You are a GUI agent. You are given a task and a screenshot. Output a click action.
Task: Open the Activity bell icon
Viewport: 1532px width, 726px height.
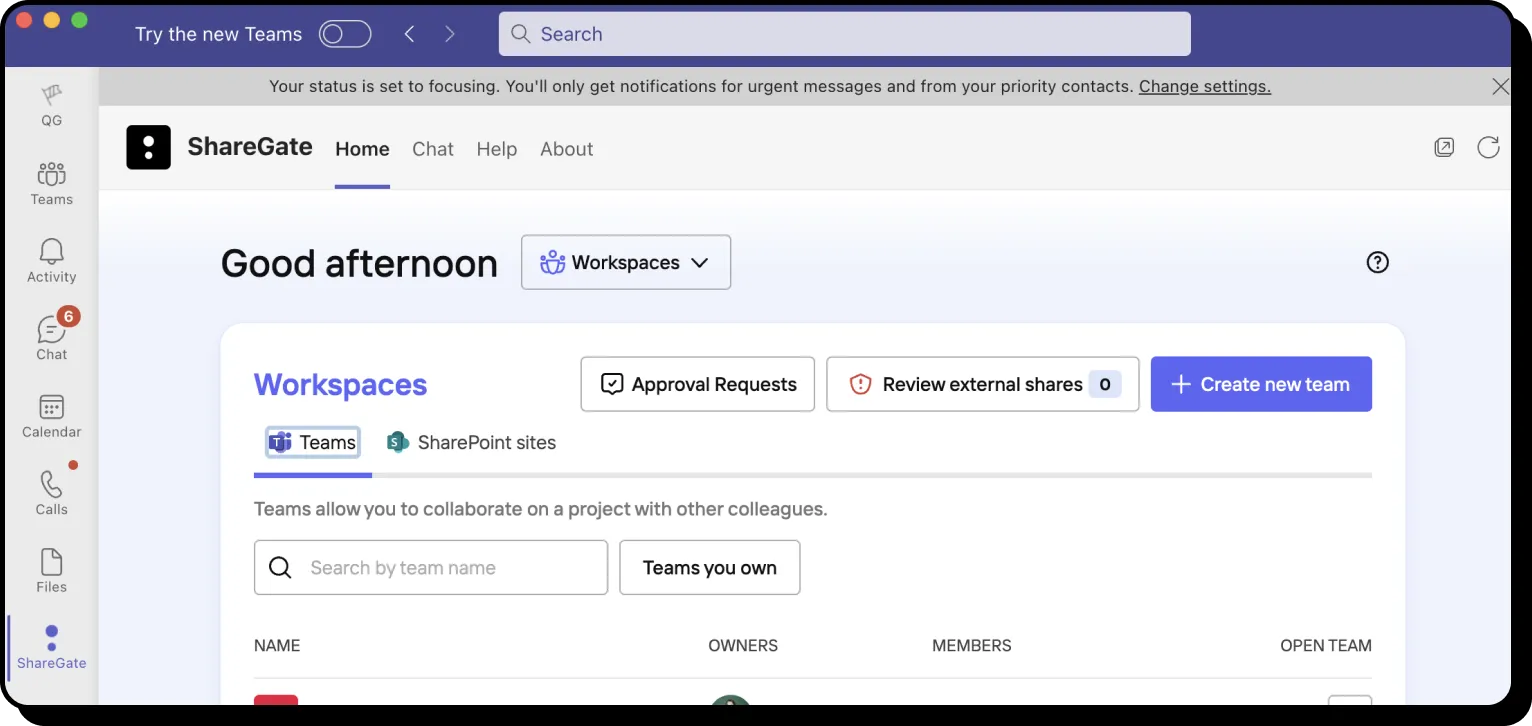point(51,260)
